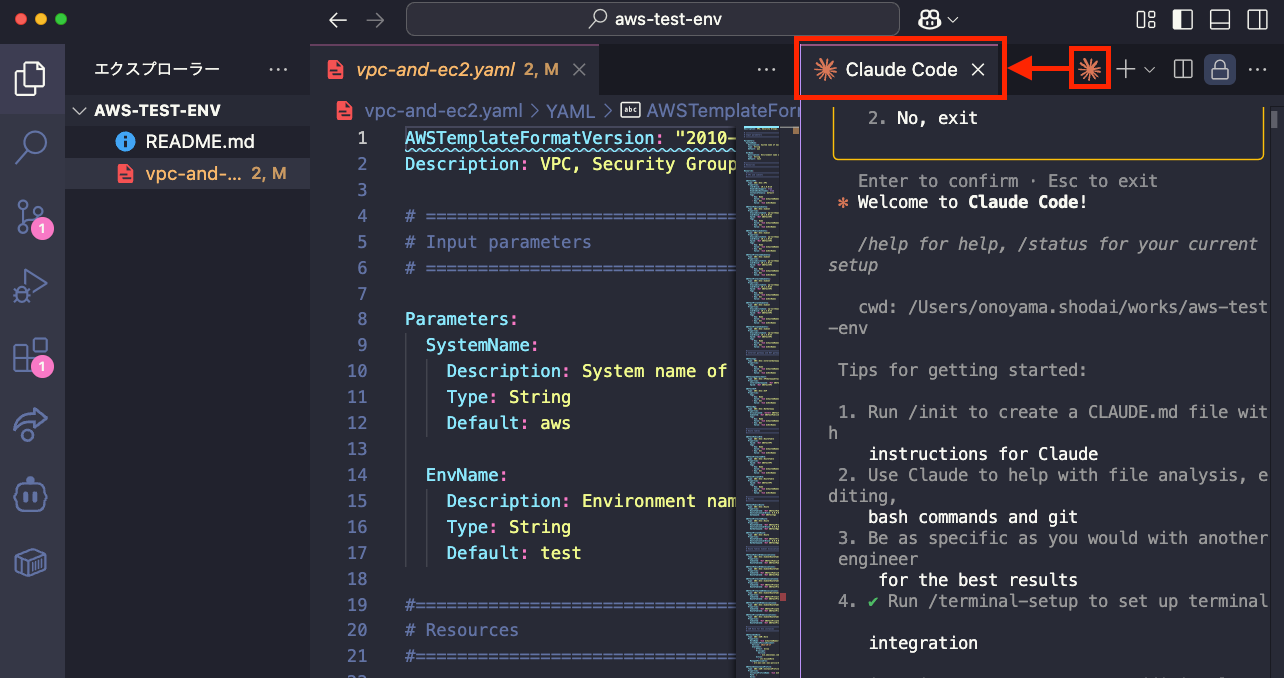Open the new terminal profile dropdown
Screen dimensions: 1284x678
1150,69
